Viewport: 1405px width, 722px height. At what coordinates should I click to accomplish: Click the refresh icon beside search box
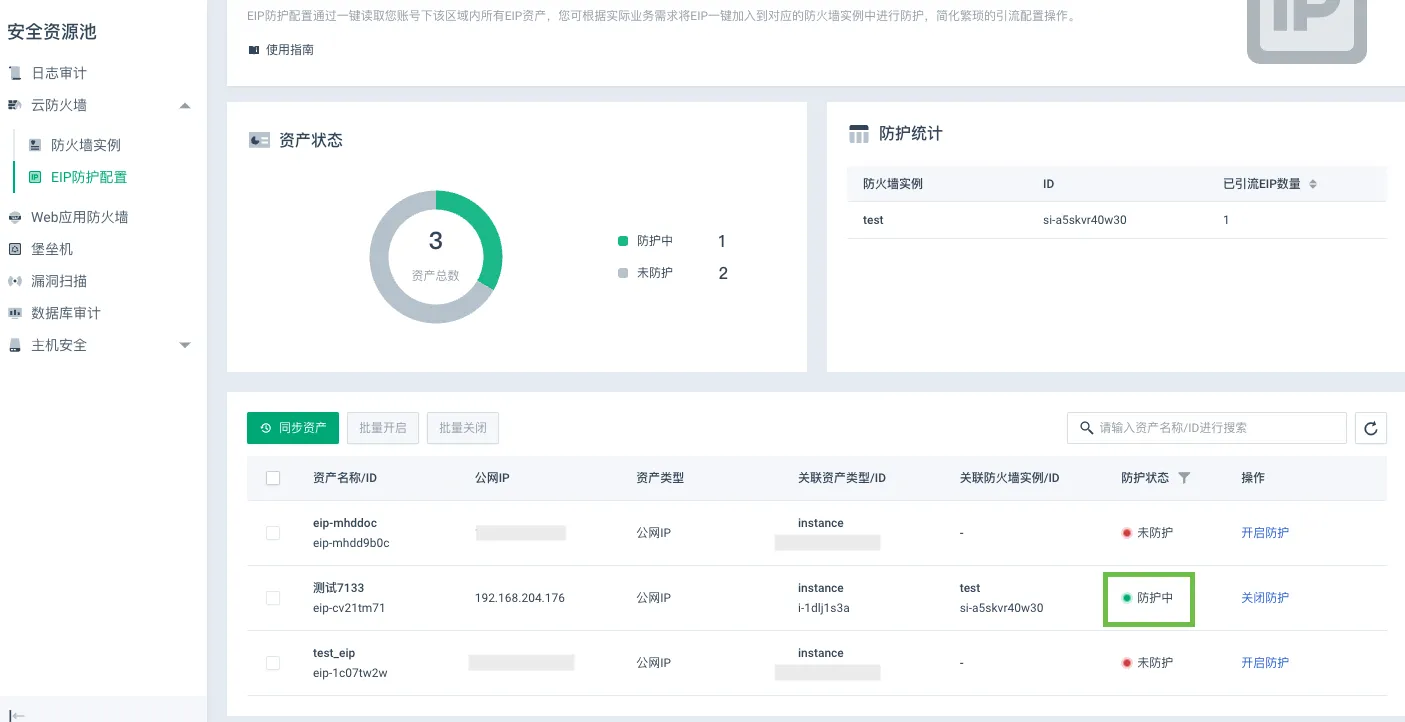point(1370,428)
